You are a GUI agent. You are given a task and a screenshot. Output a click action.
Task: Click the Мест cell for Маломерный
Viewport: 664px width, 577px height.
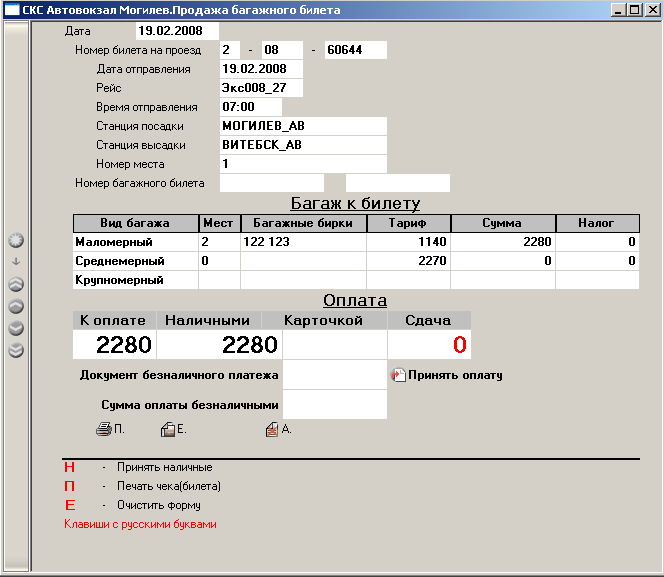pyautogui.click(x=219, y=242)
